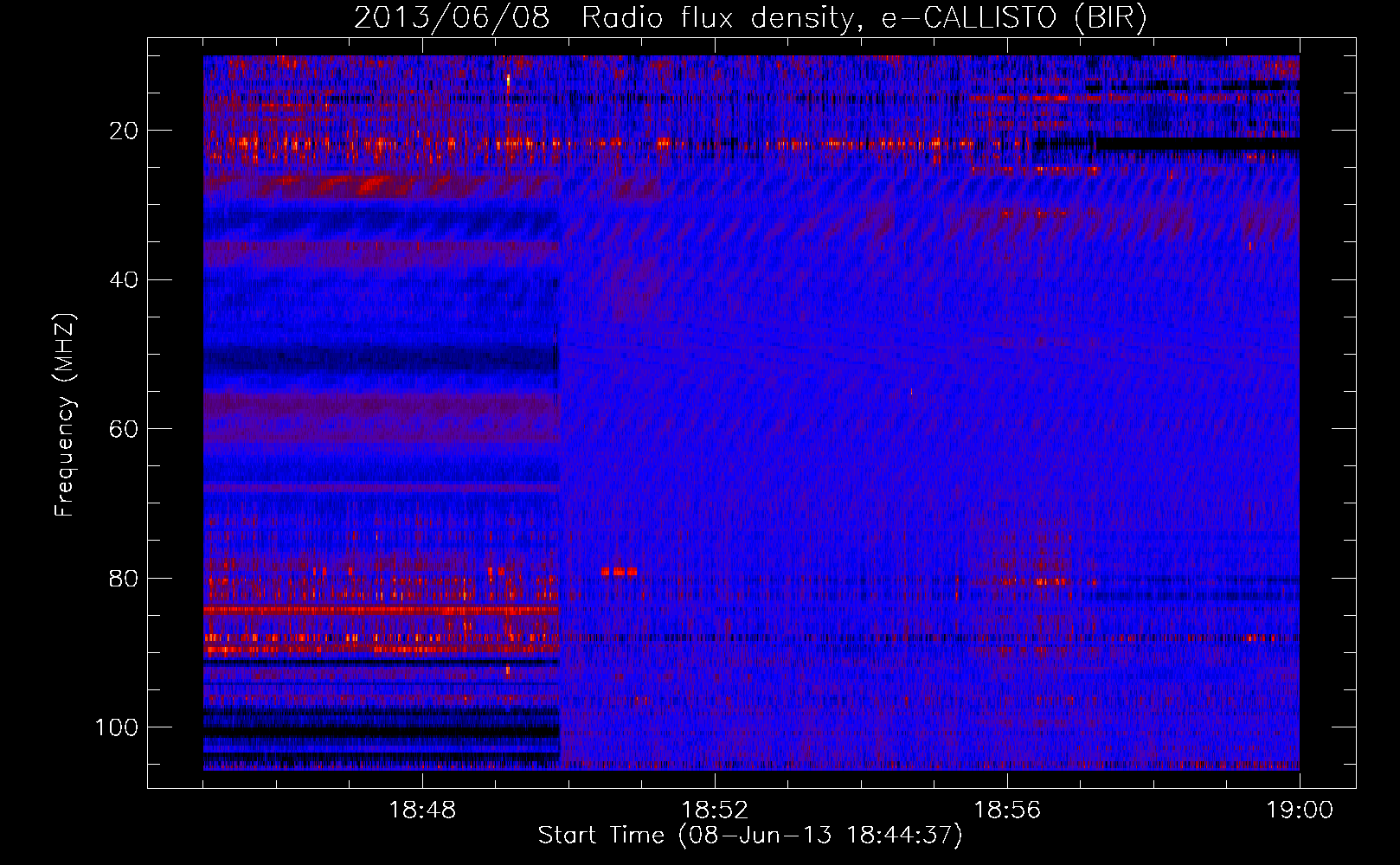Click the "18:52" time tick label
This screenshot has width=1400, height=865.
[715, 811]
